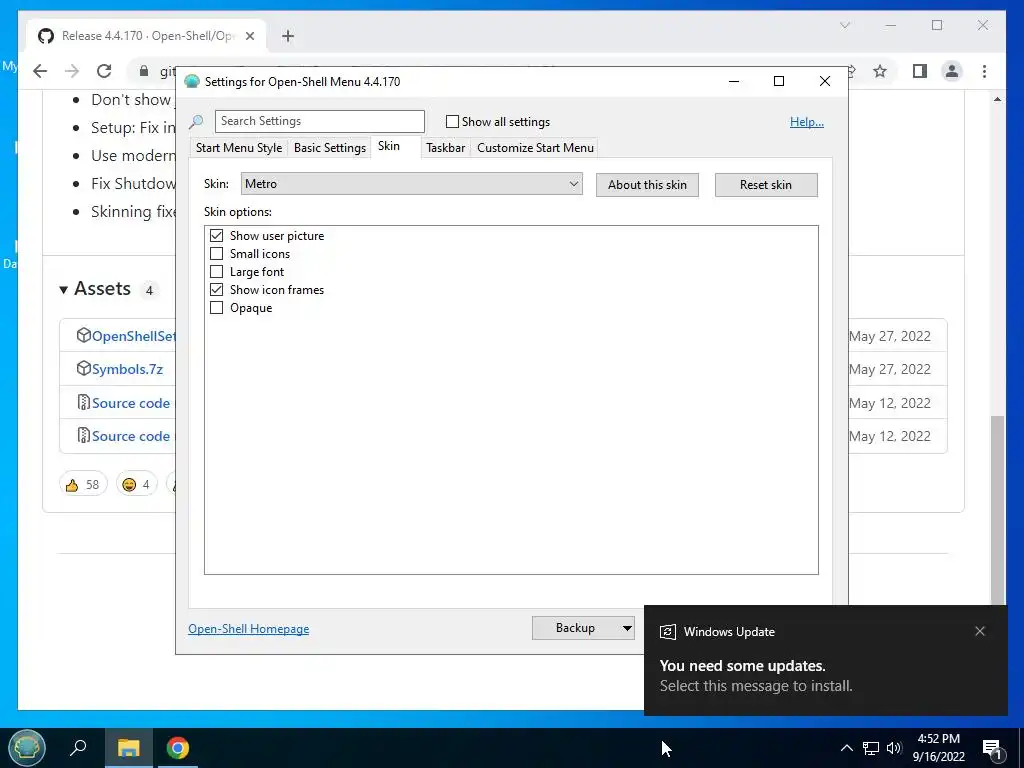Open the Help link
The height and width of the screenshot is (768, 1024).
[807, 121]
